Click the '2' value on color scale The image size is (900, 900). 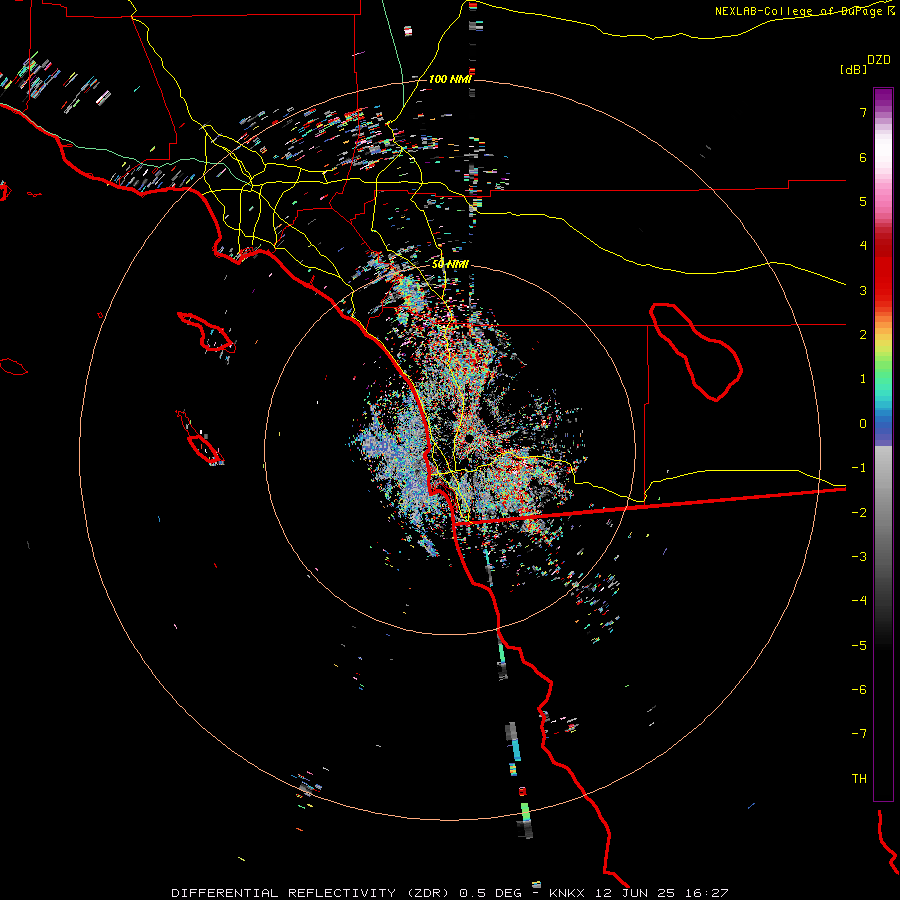(863, 335)
